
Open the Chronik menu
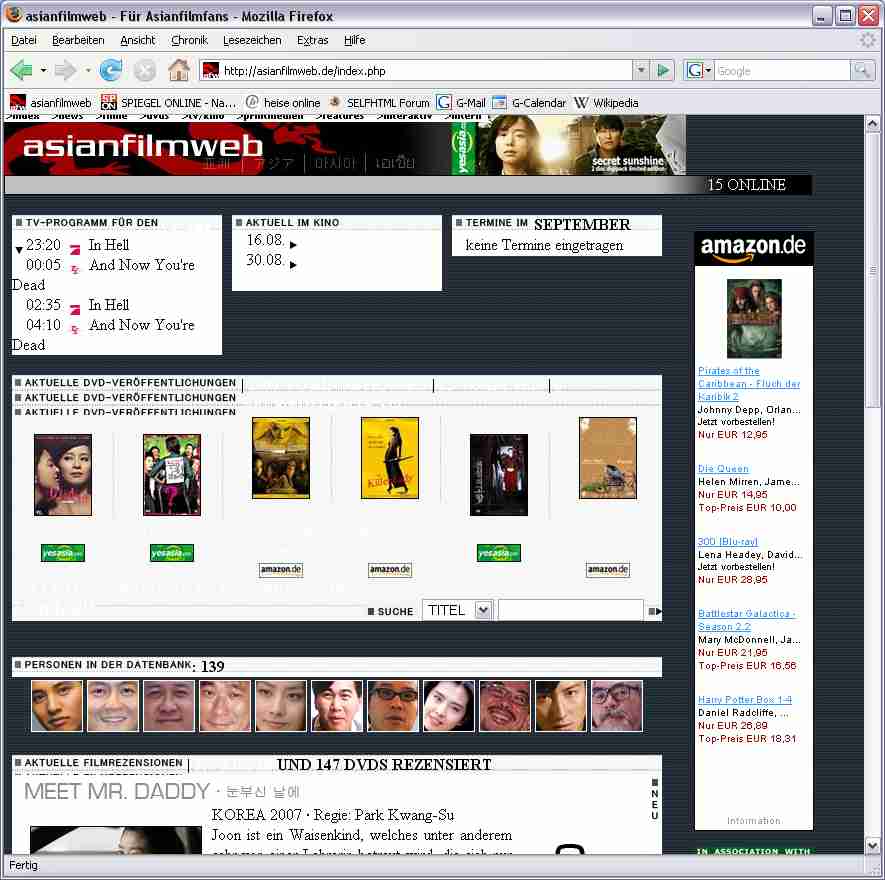coord(189,40)
